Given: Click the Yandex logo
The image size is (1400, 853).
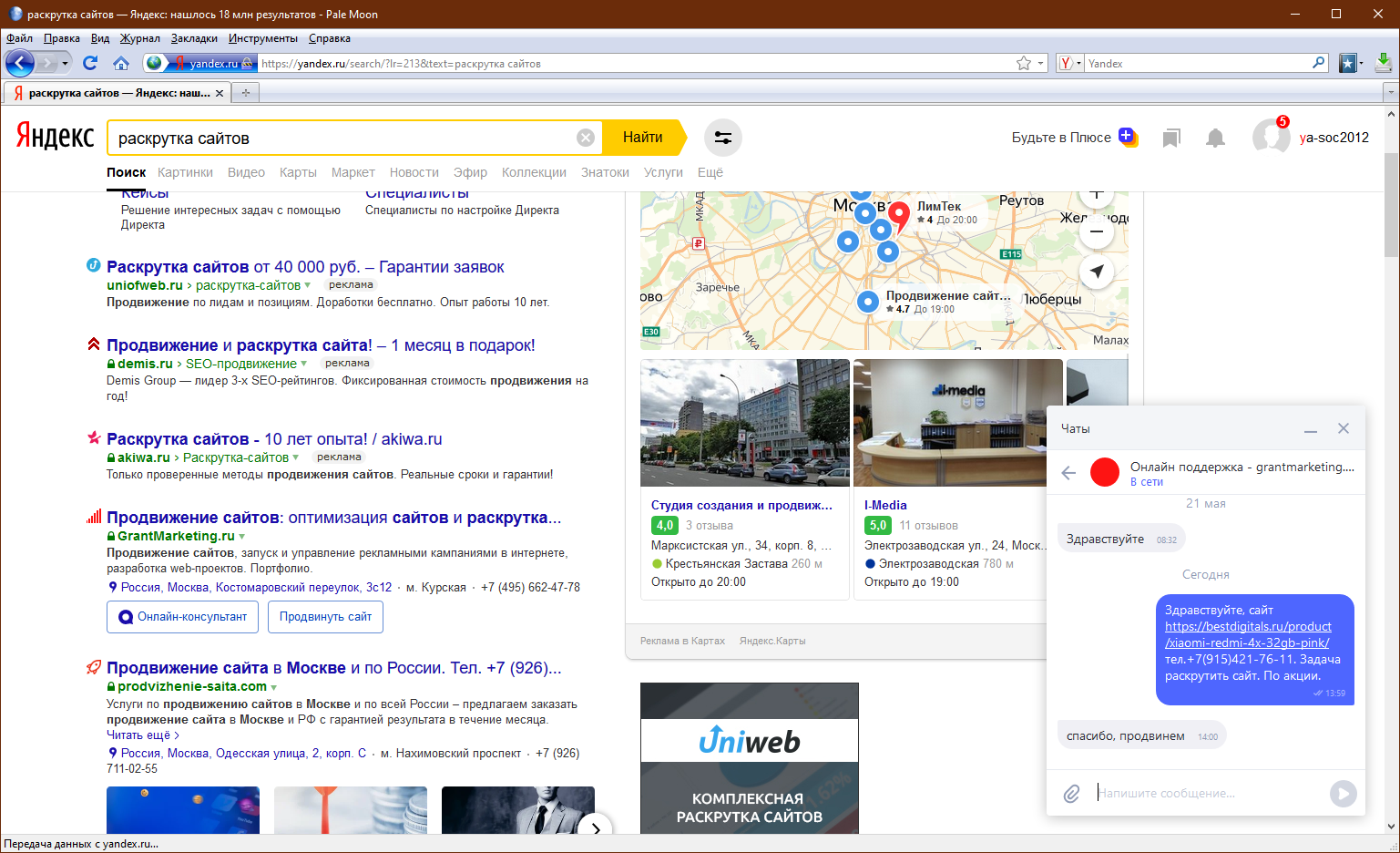Looking at the screenshot, I should click(x=55, y=137).
